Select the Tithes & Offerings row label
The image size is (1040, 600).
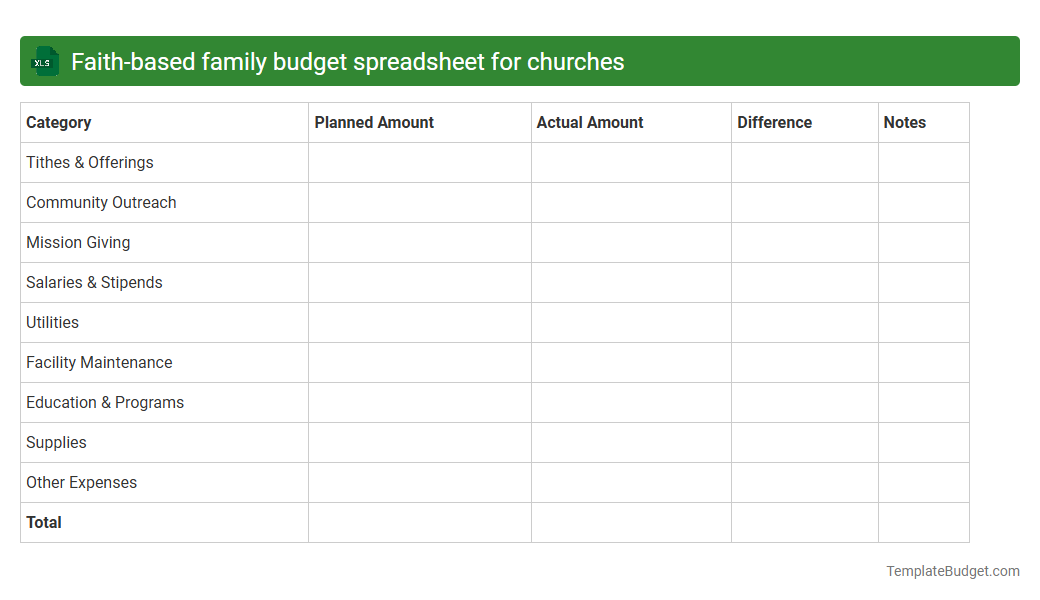click(89, 162)
